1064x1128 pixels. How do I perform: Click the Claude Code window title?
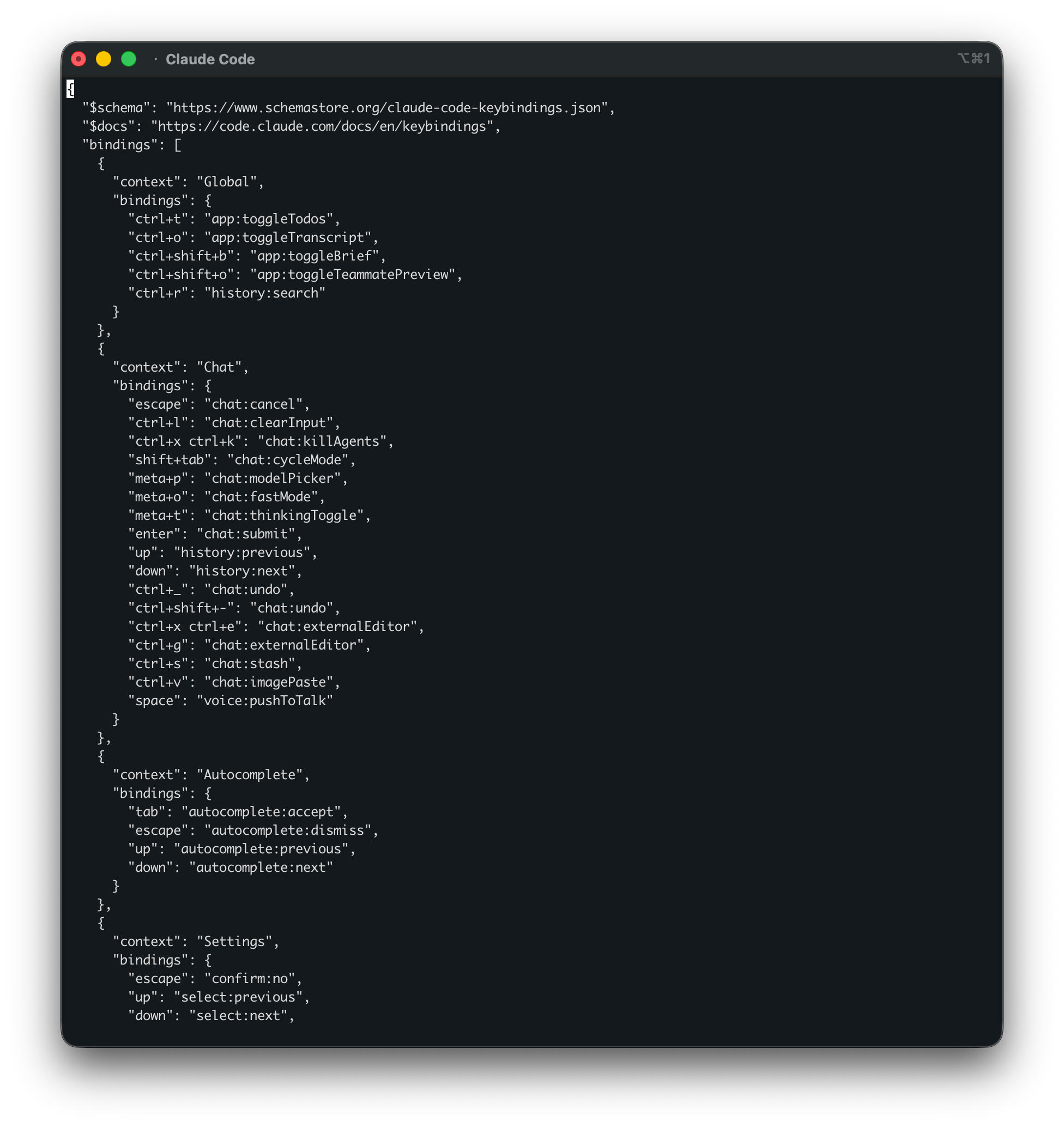[209, 59]
